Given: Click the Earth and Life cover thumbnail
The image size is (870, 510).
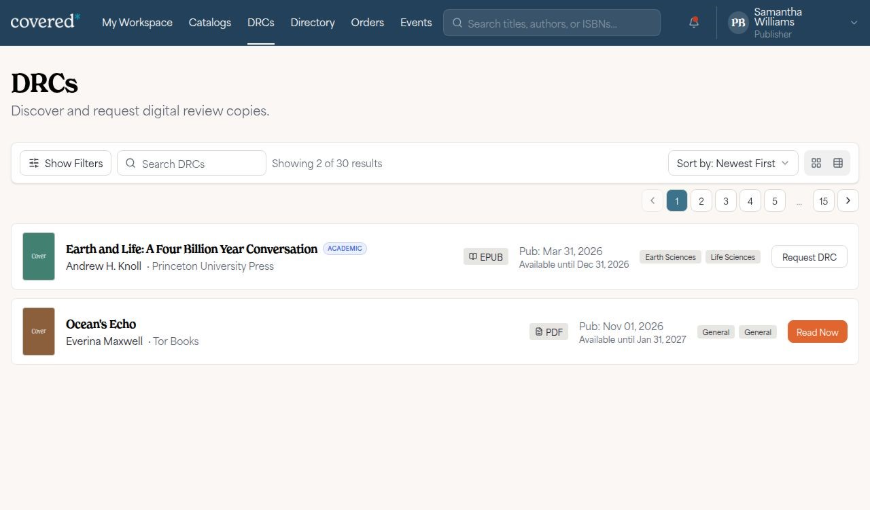Looking at the screenshot, I should pyautogui.click(x=38, y=256).
